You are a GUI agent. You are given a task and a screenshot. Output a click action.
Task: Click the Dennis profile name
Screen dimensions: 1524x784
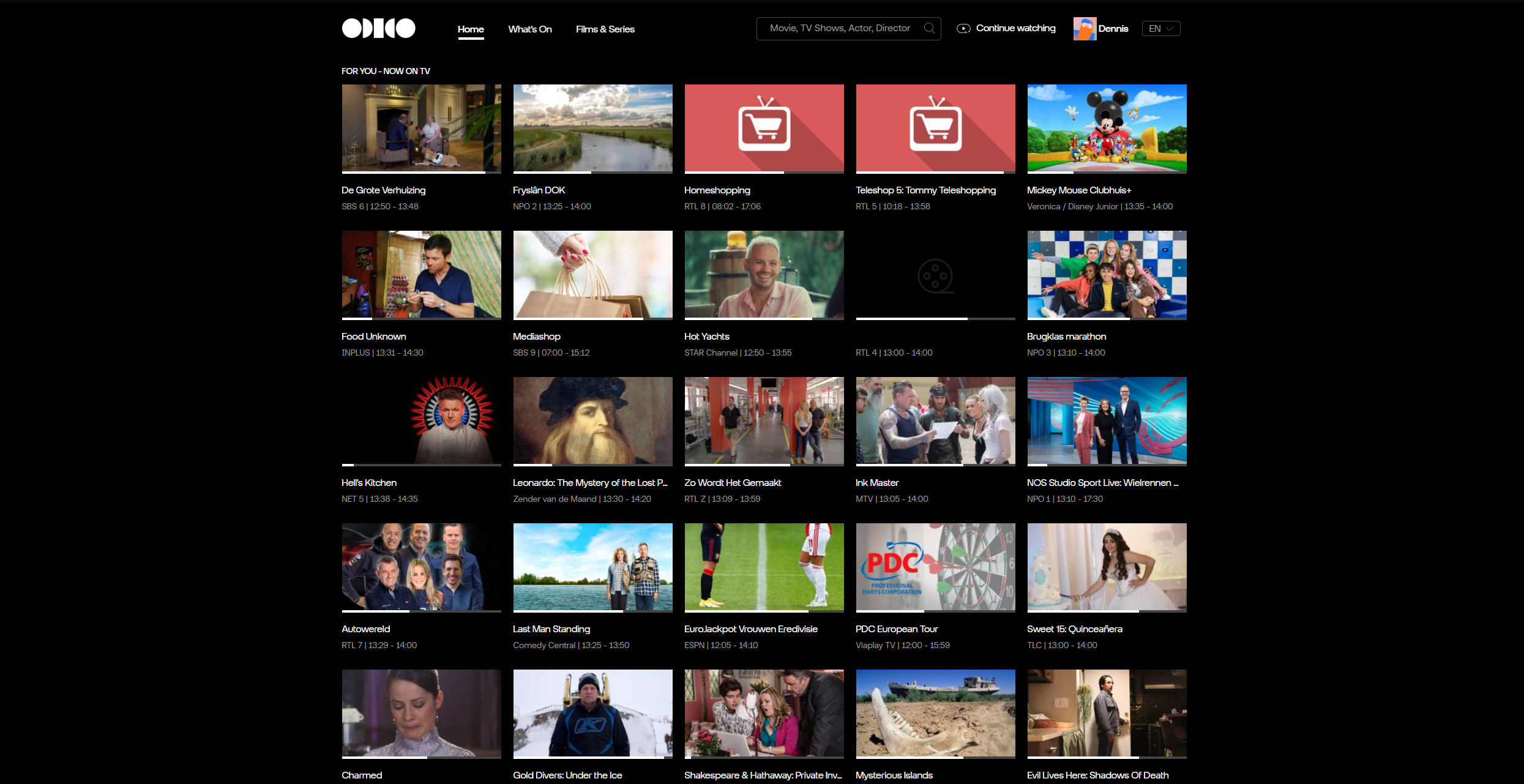(x=1113, y=29)
